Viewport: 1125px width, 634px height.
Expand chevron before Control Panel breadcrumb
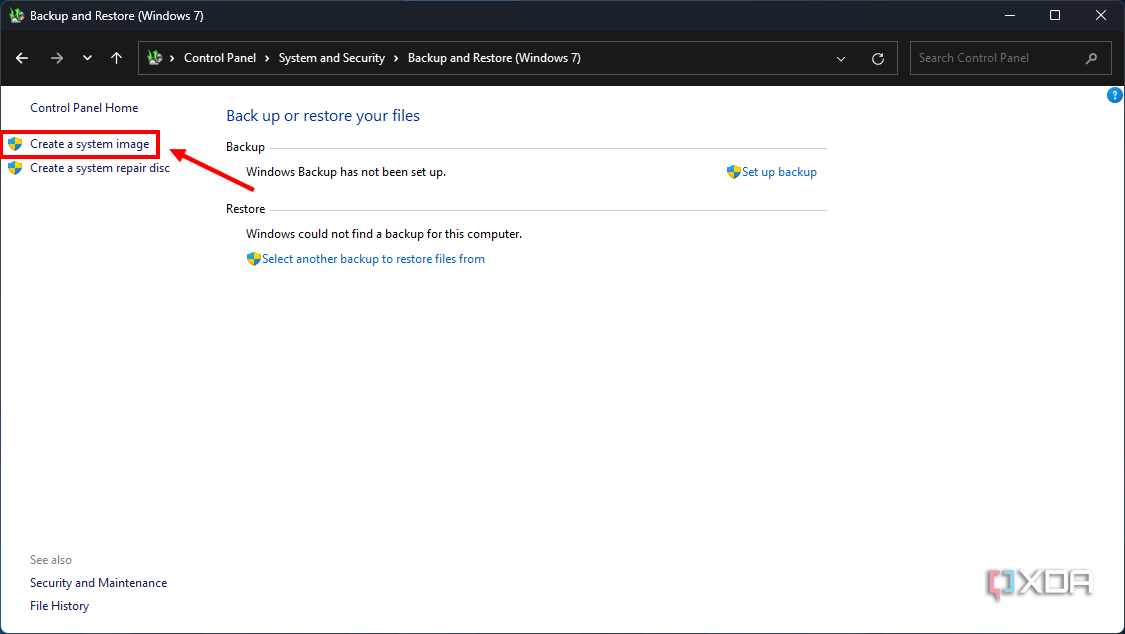pyautogui.click(x=172, y=58)
